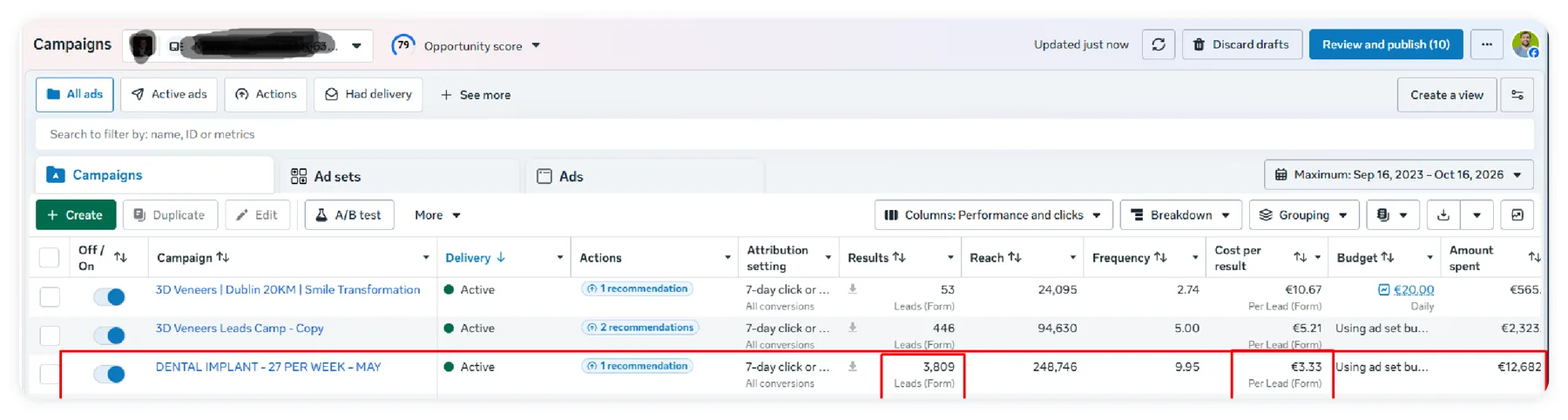Select the header select-all checkbox
Viewport: 1568px width, 420px height.
click(x=50, y=258)
